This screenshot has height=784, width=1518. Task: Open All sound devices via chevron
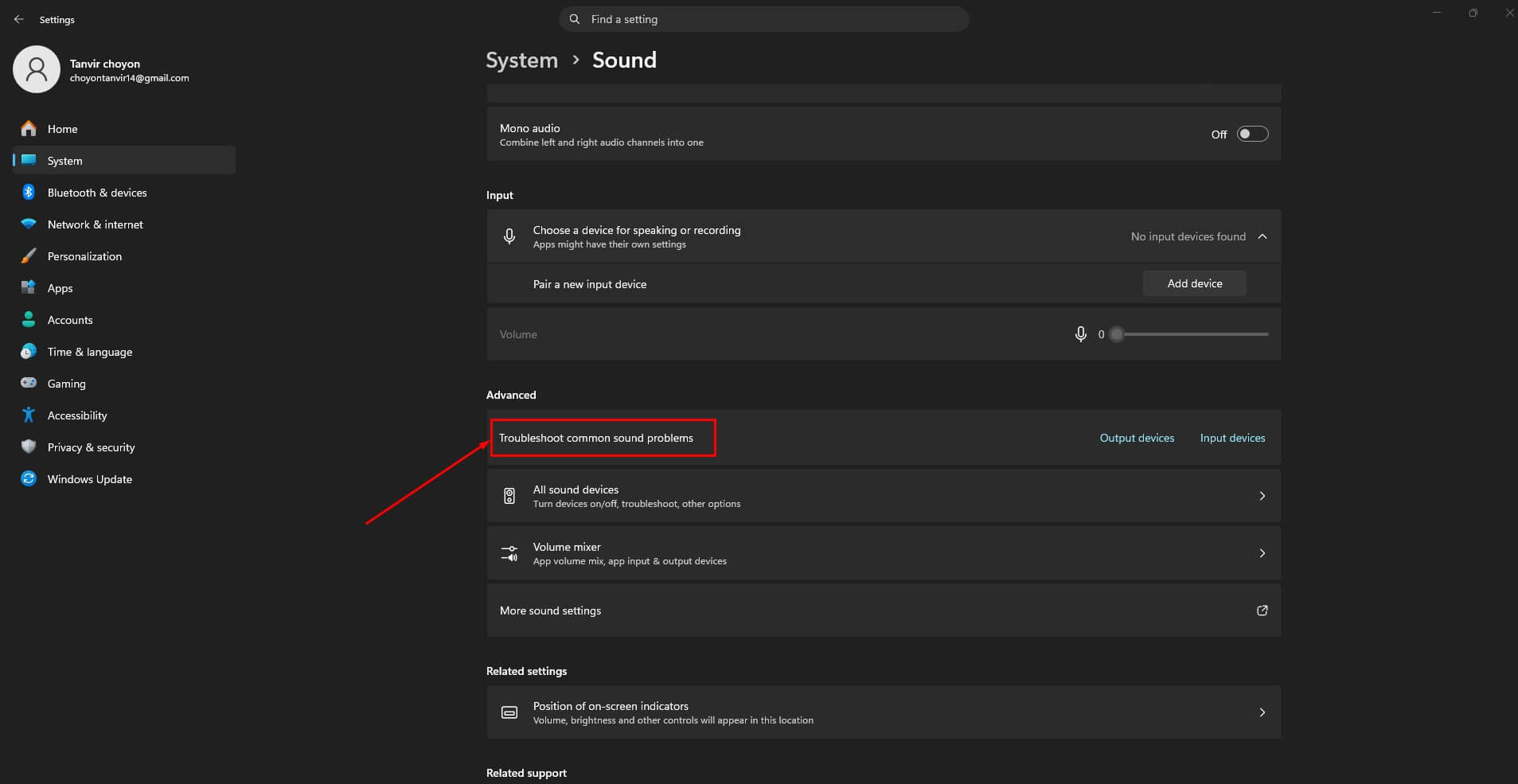click(1262, 496)
